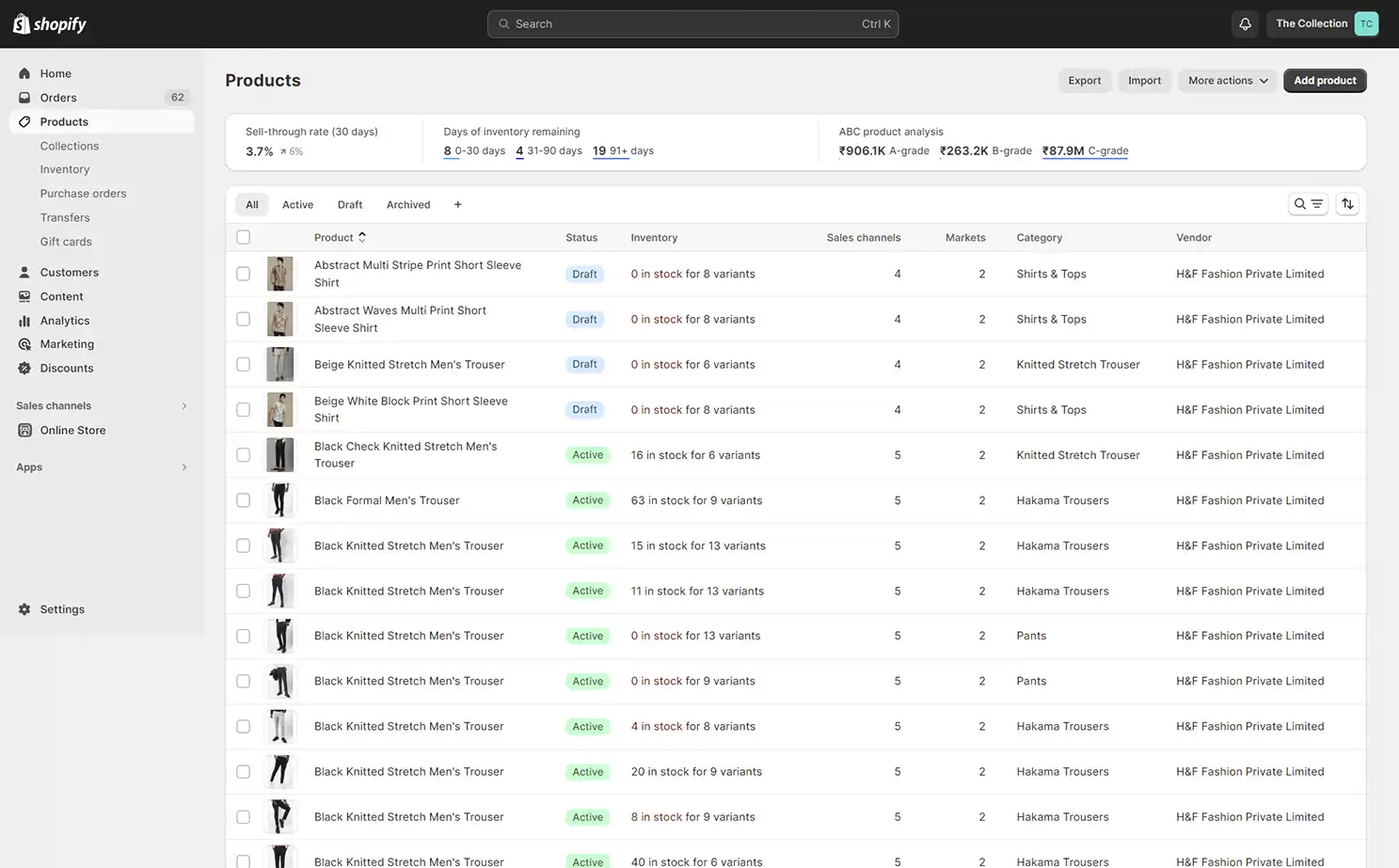1399x868 pixels.
Task: Select Analytics in the sidebar
Action: tap(65, 320)
